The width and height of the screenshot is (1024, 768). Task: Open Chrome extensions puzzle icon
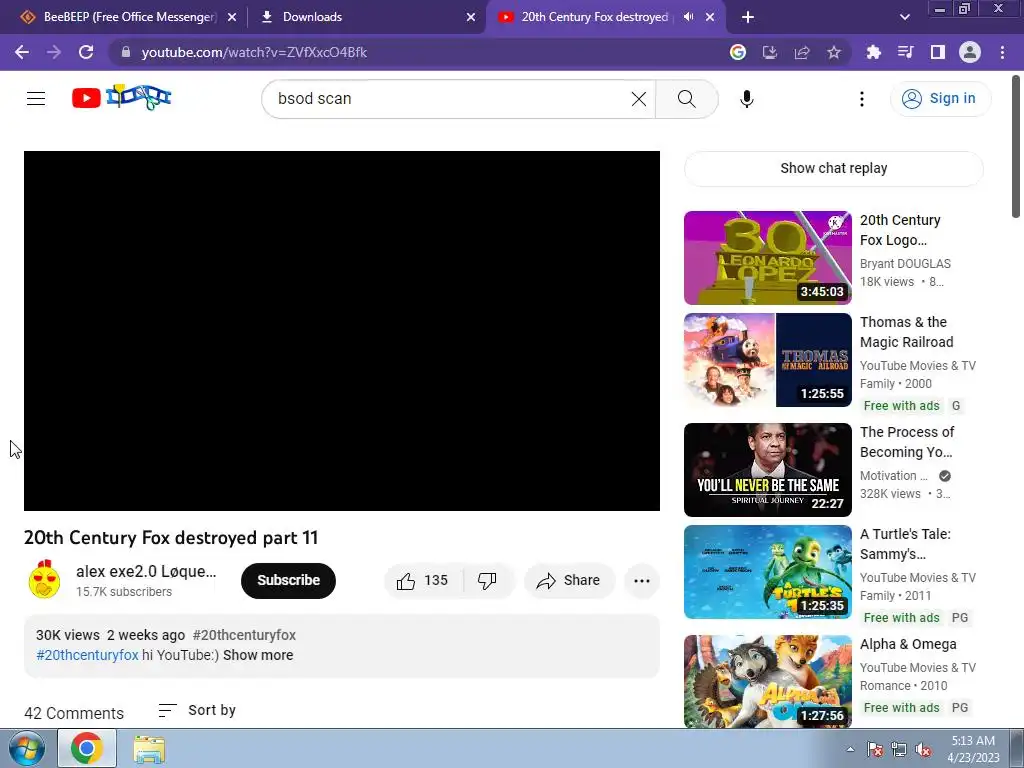(873, 52)
